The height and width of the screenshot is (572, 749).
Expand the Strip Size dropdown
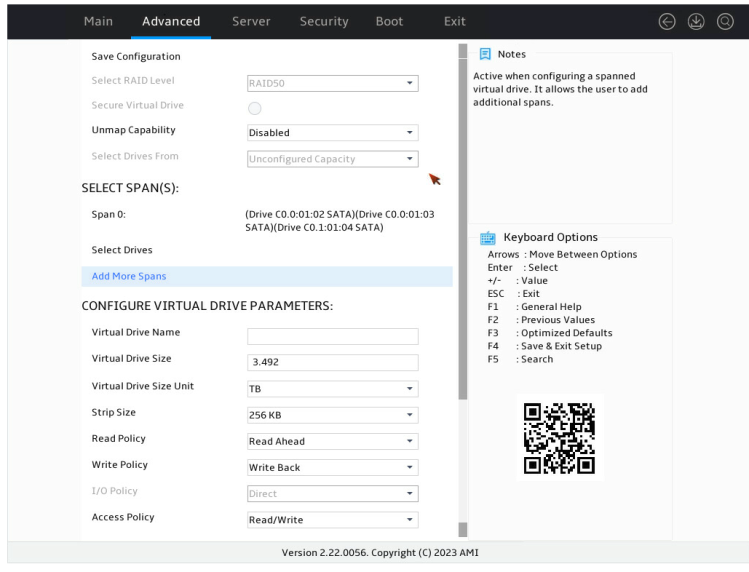point(332,415)
